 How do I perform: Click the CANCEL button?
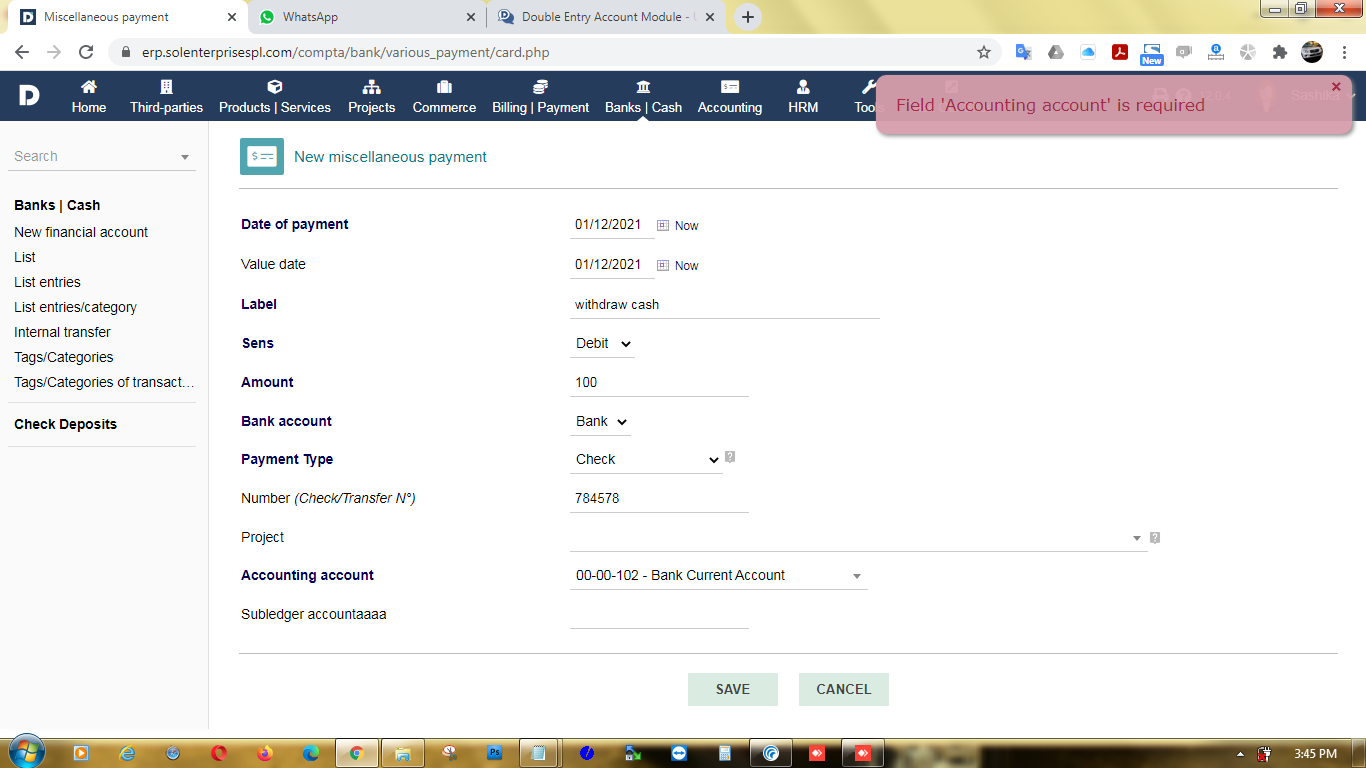(x=844, y=689)
